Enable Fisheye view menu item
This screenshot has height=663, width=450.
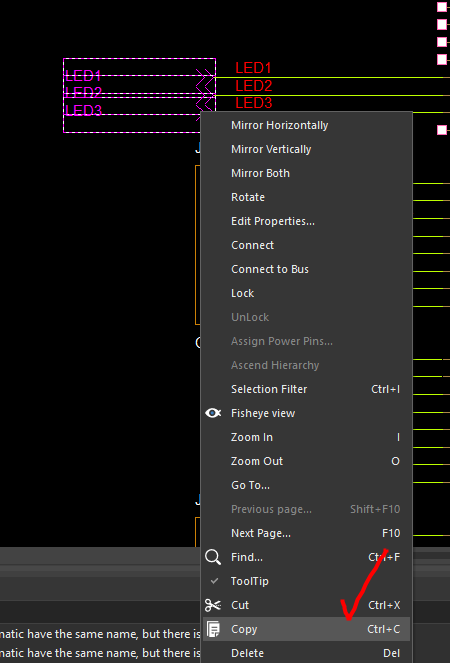(306, 413)
